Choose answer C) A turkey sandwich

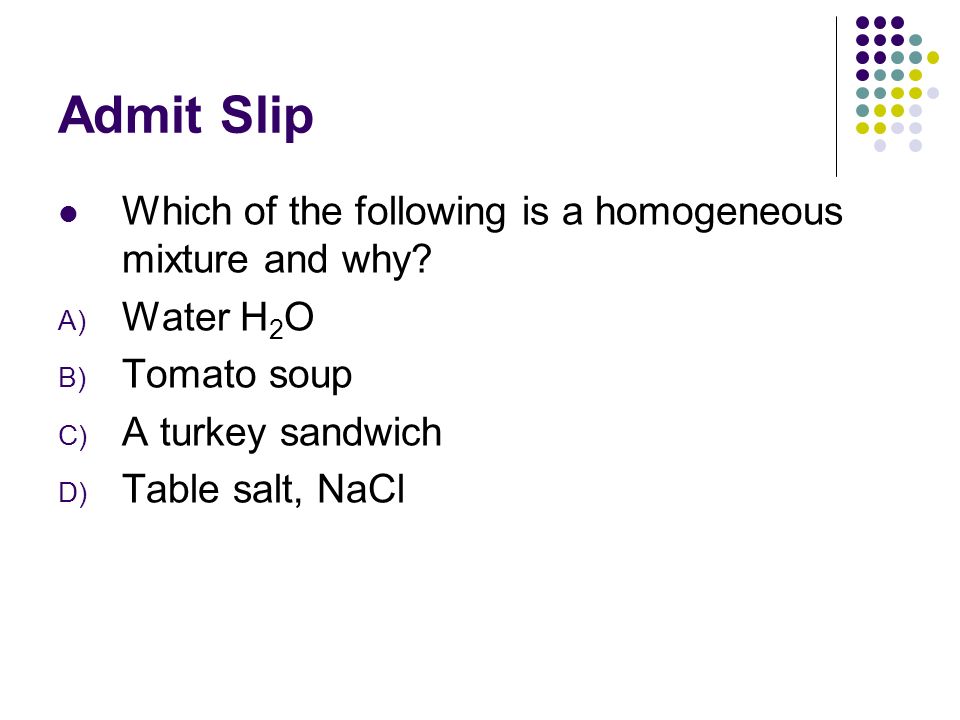coord(282,433)
